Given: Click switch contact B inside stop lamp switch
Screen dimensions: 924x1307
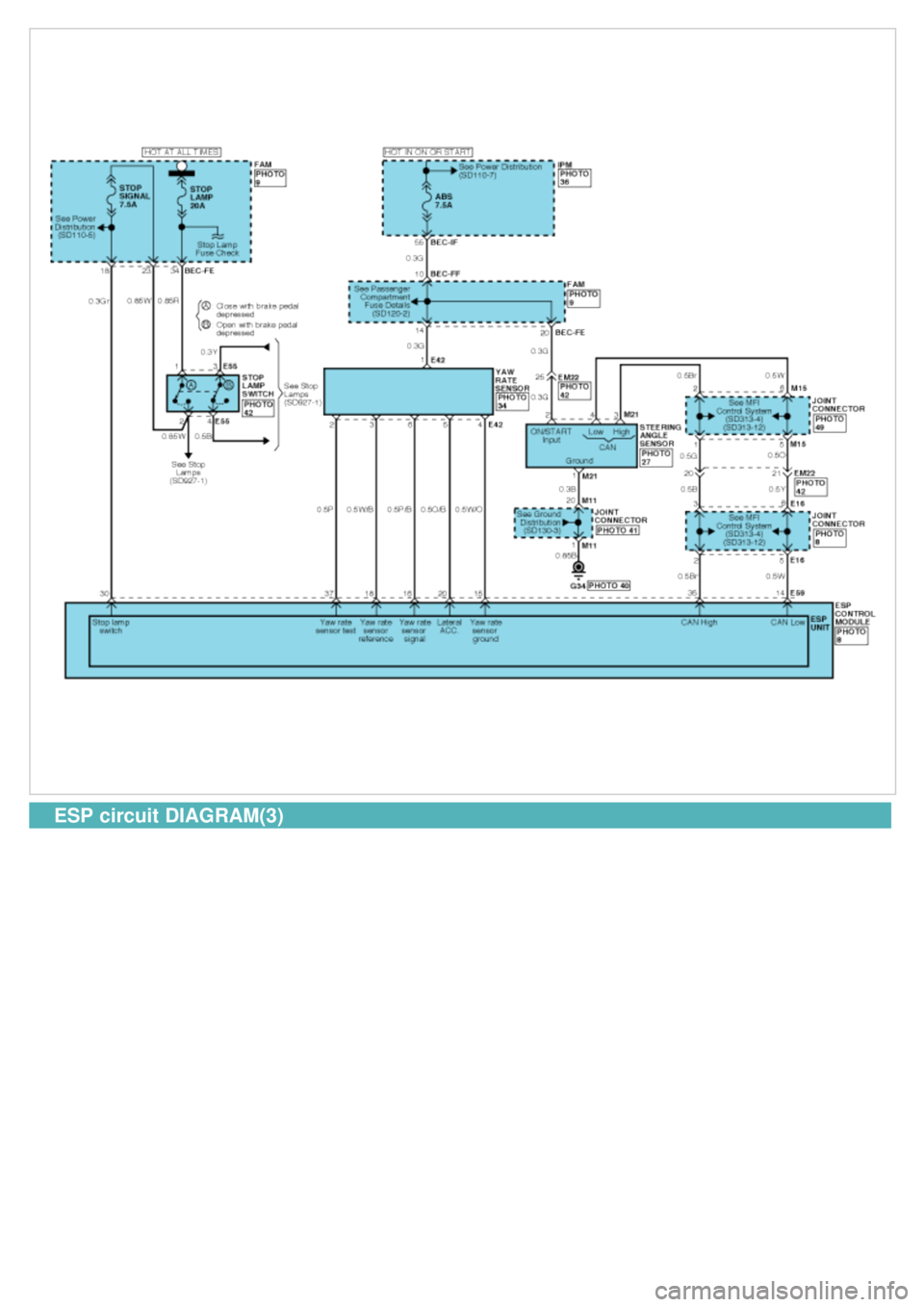Looking at the screenshot, I should 229,386.
